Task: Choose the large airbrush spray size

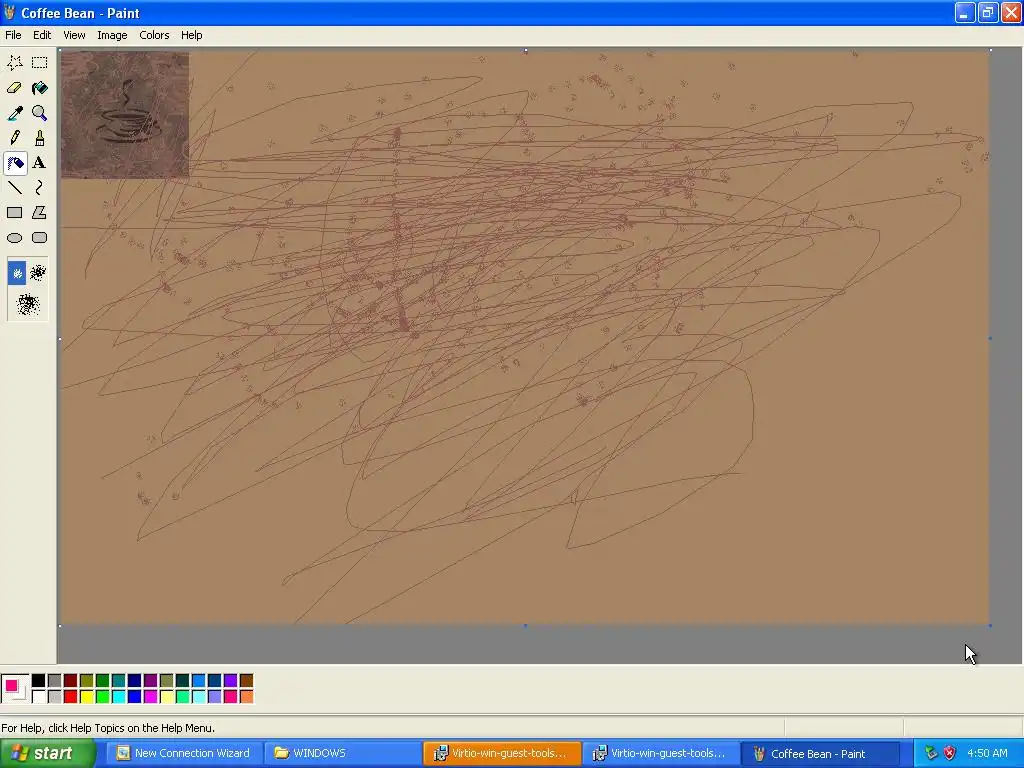Action: pyautogui.click(x=27, y=304)
